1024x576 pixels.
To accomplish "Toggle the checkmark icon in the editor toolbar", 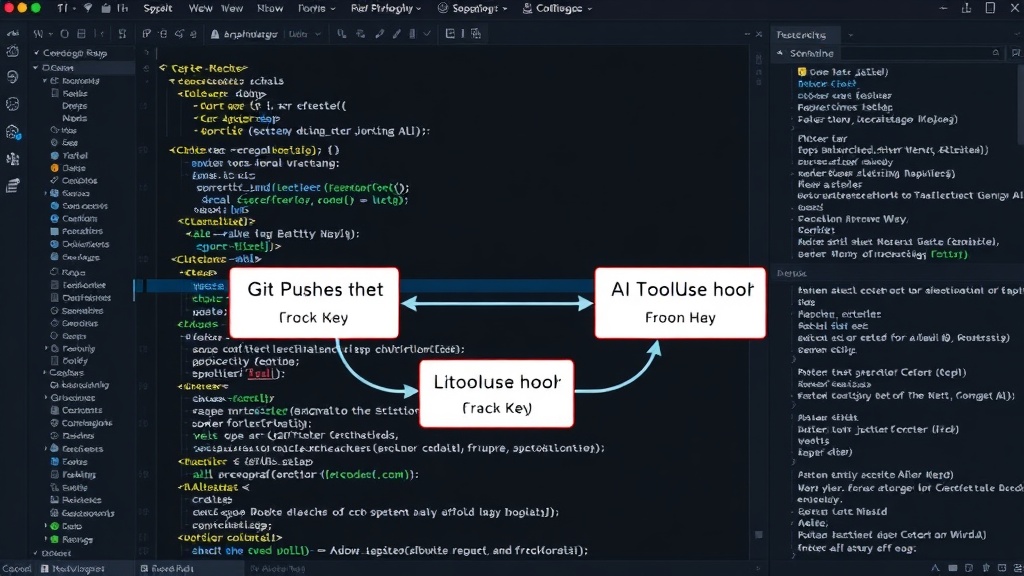I will pyautogui.click(x=427, y=34).
